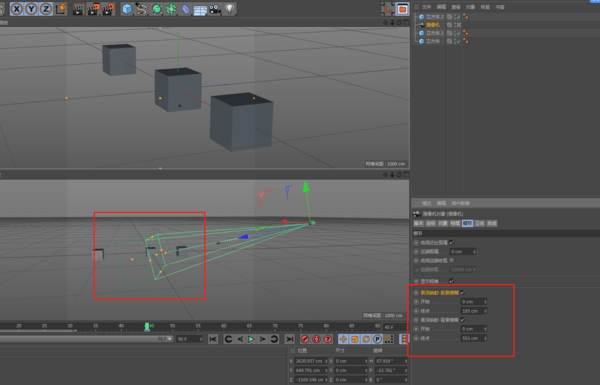
Task: Open 模式 menu in attribute manager
Action: point(427,203)
